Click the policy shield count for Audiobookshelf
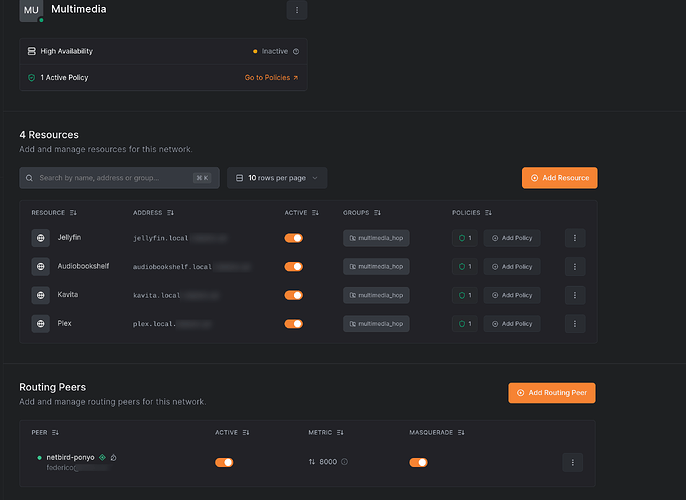The image size is (686, 500). 464,267
